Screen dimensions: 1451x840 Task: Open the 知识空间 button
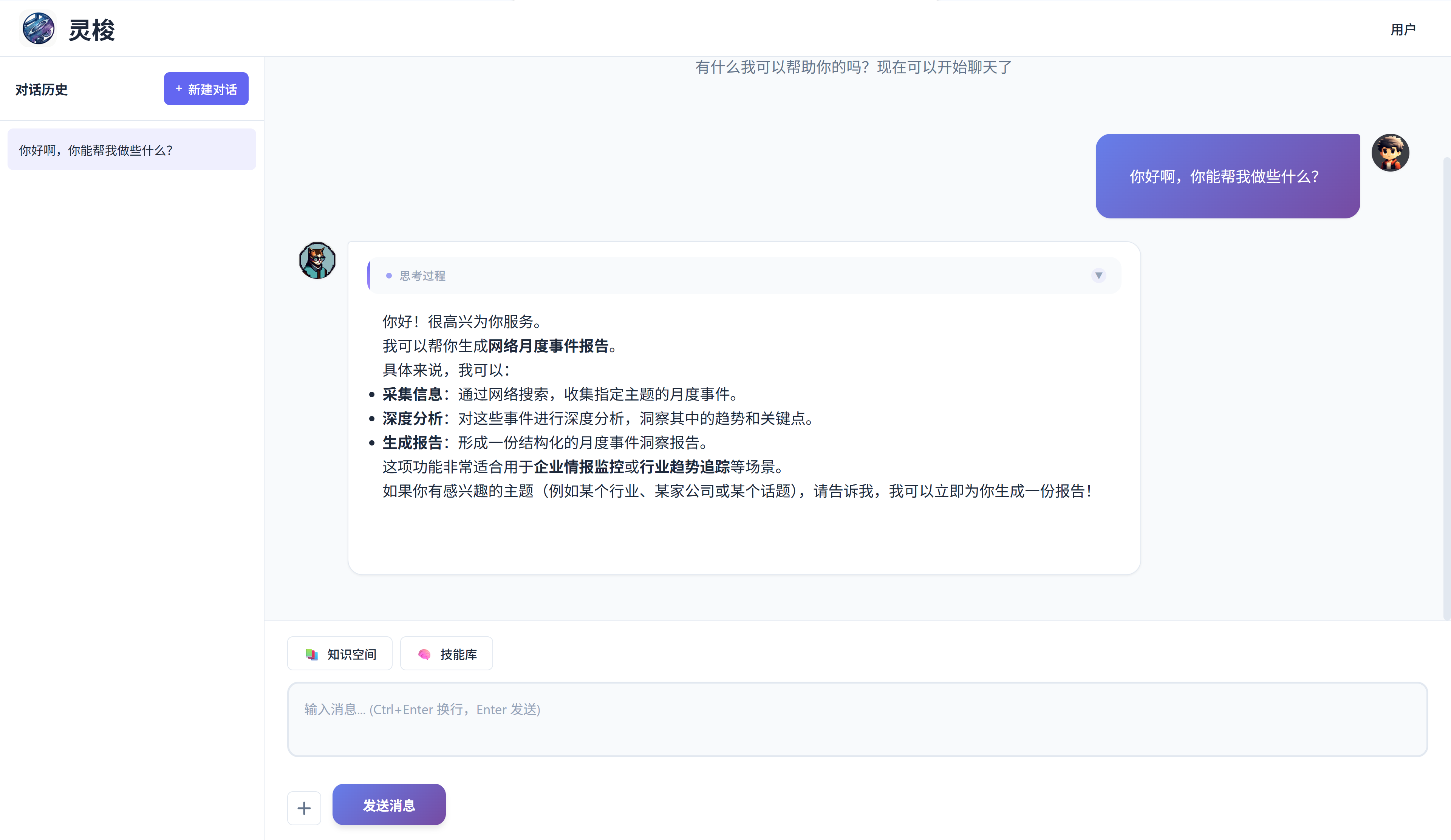pyautogui.click(x=340, y=654)
